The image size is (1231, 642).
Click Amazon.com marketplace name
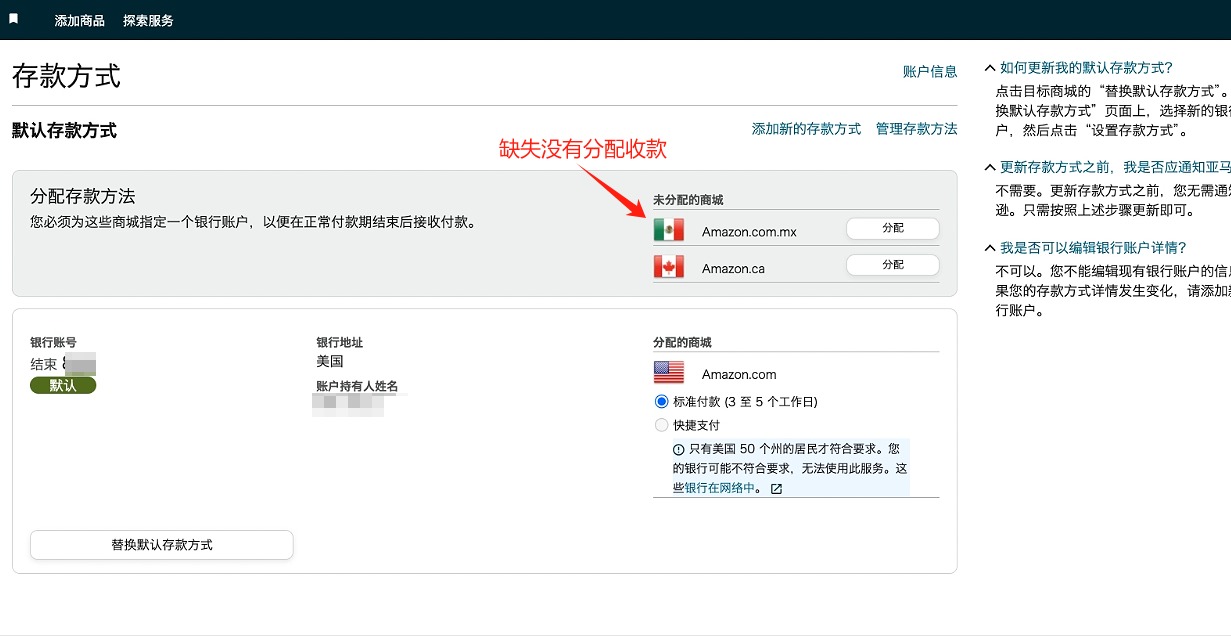click(x=739, y=375)
